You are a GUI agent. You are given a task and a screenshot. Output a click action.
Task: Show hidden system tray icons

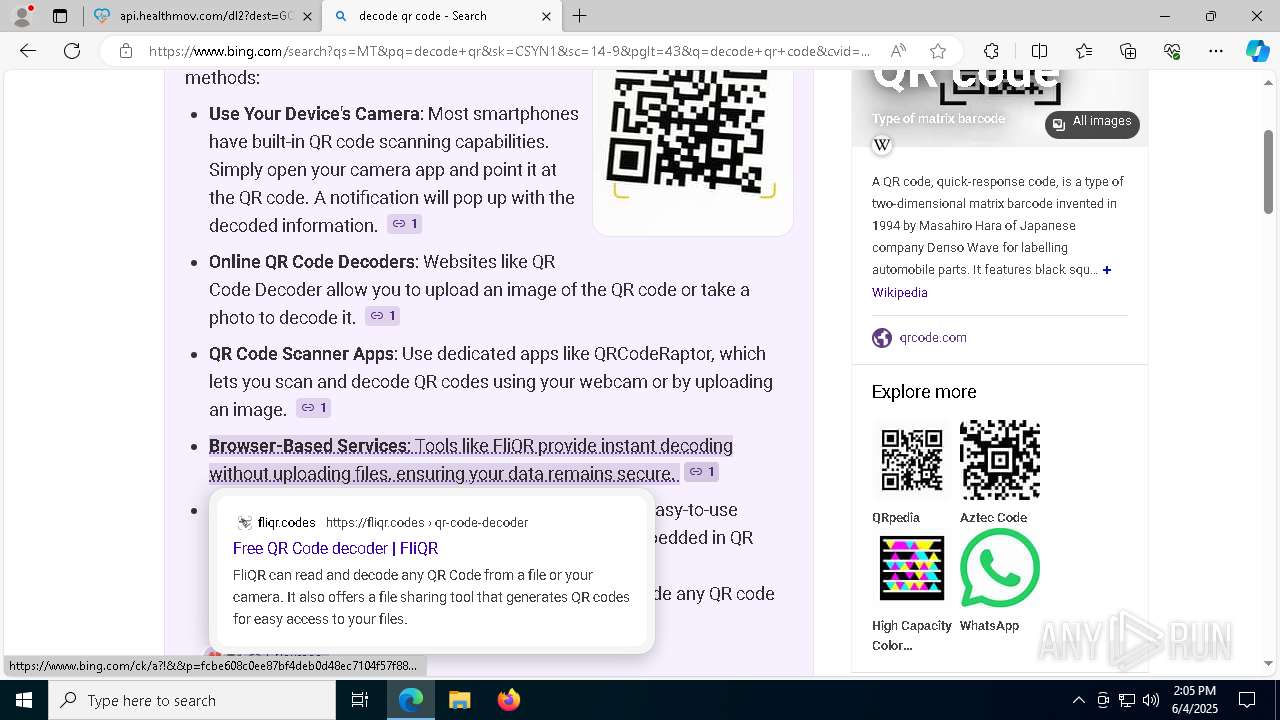[x=1078, y=700]
